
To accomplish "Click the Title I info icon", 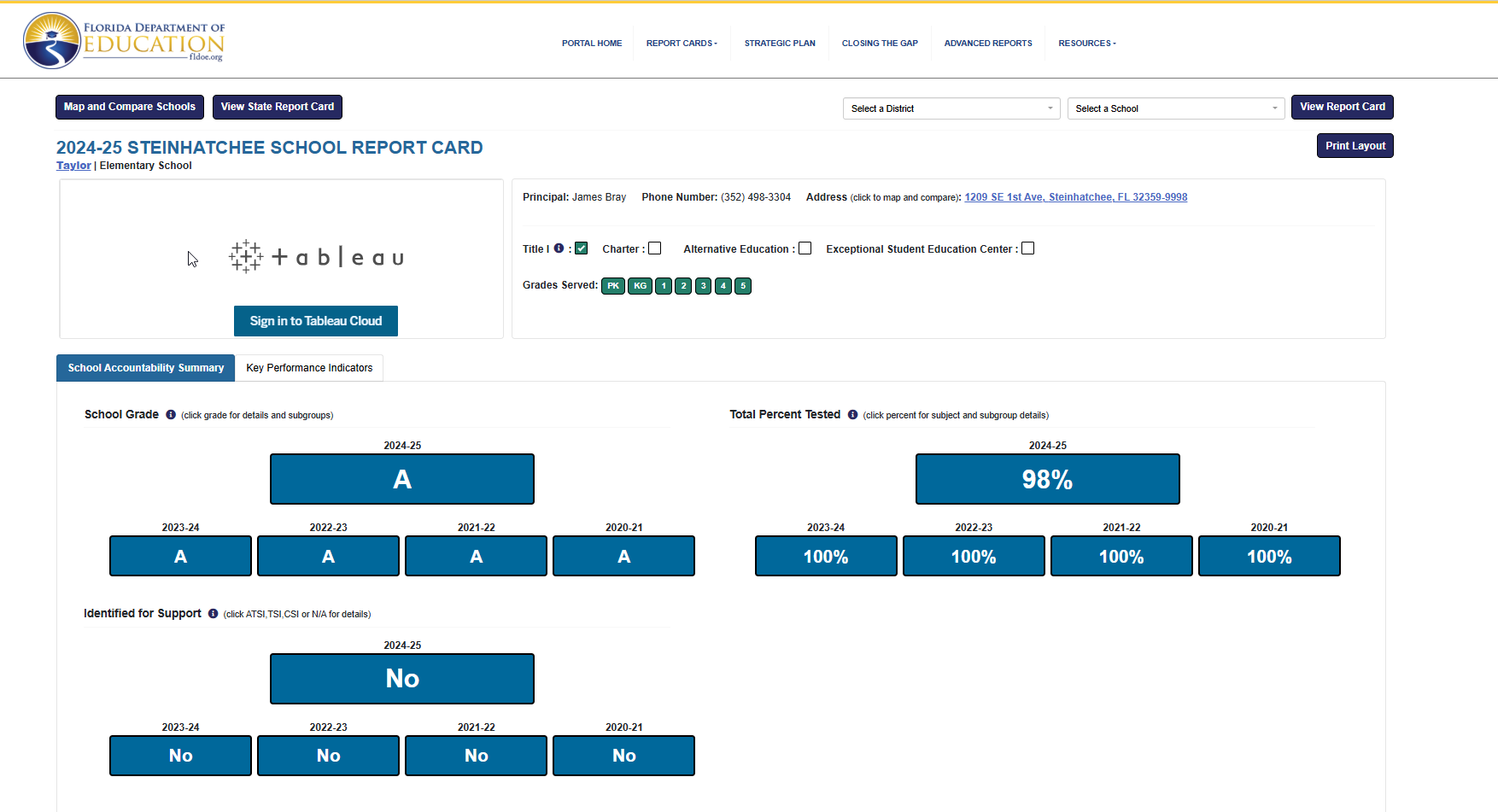I will click(559, 248).
